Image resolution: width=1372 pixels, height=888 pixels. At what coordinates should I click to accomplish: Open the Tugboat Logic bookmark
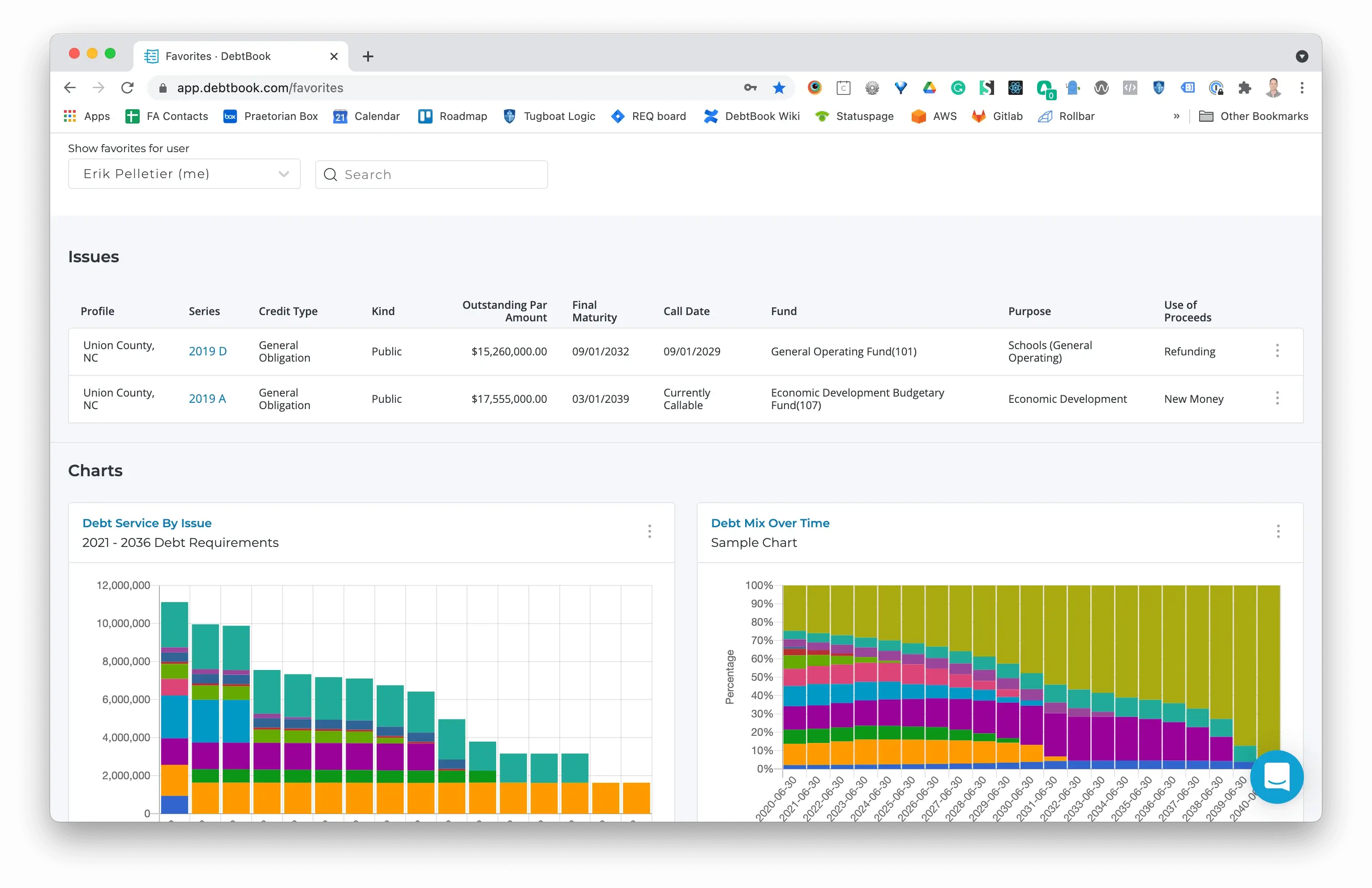coord(549,116)
